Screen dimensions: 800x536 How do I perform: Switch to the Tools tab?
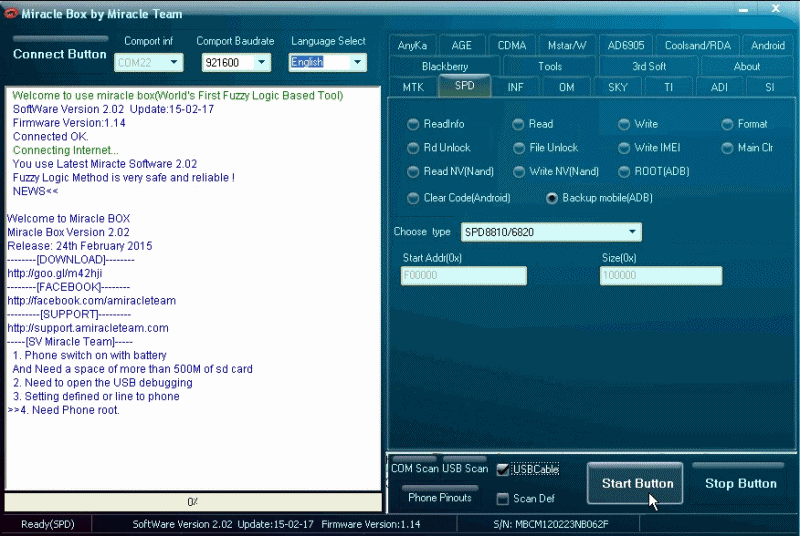[549, 66]
